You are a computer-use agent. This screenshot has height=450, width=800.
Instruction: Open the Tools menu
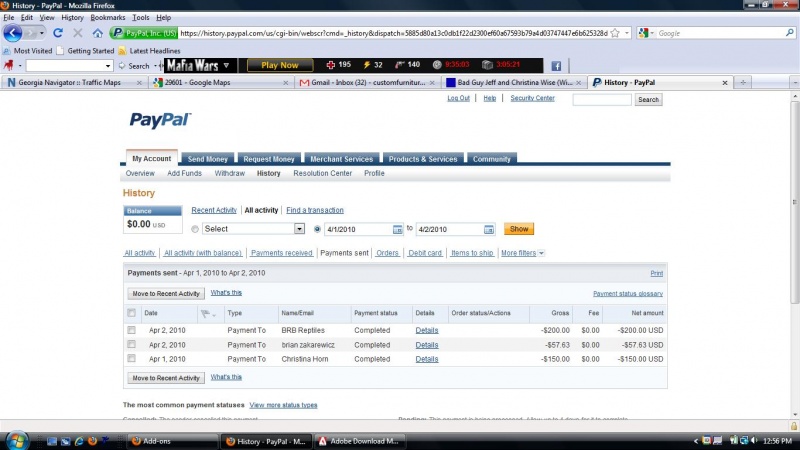[141, 17]
